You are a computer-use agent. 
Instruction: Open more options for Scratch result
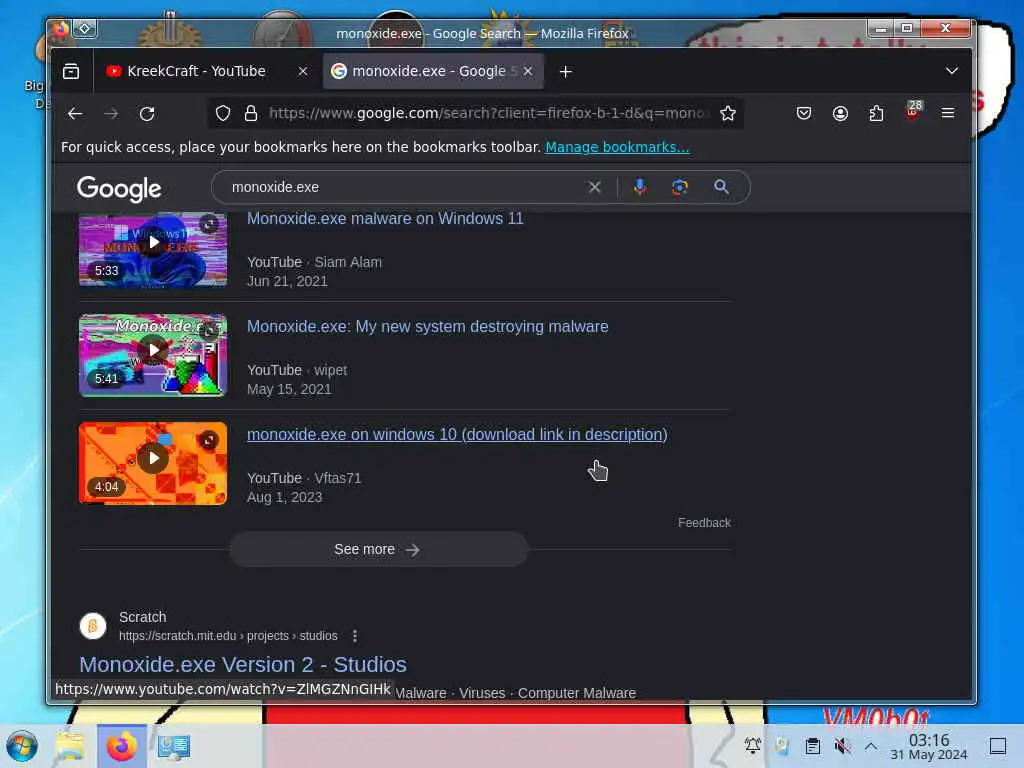pyautogui.click(x=355, y=635)
